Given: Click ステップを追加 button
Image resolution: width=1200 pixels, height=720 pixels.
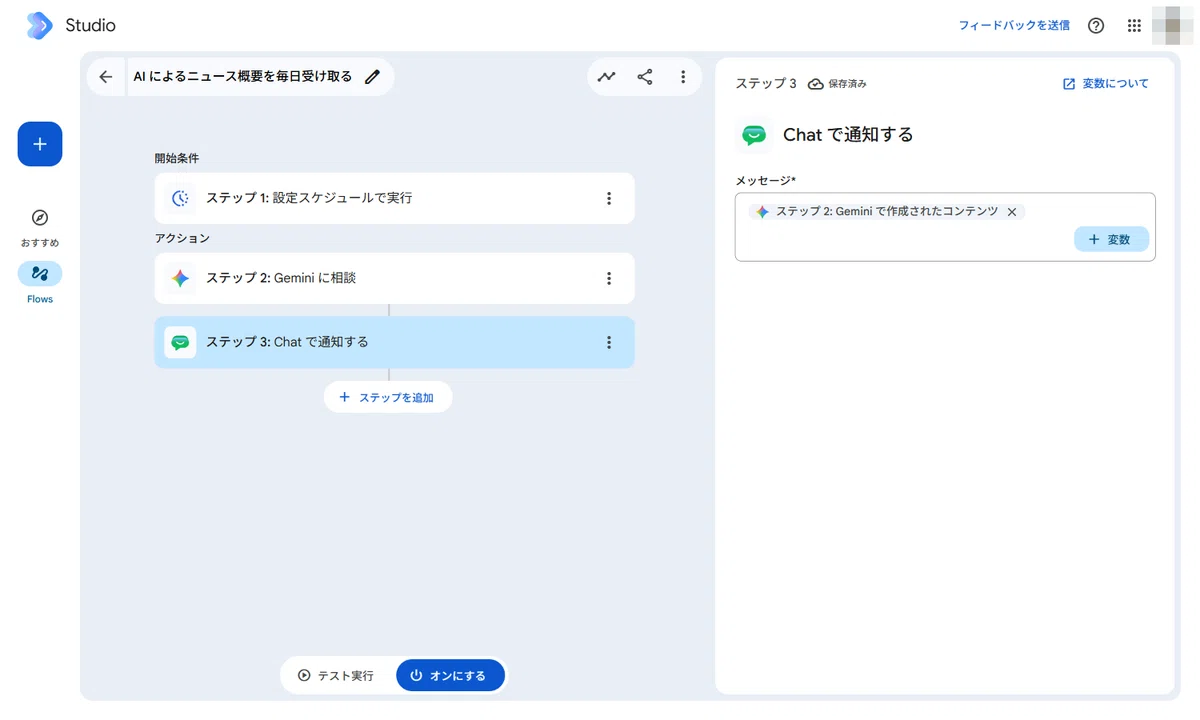Looking at the screenshot, I should [388, 397].
